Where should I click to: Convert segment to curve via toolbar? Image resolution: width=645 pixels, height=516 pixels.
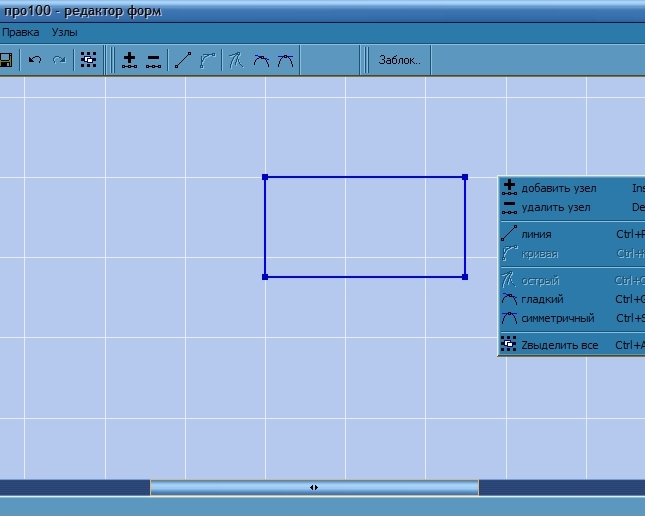click(207, 60)
